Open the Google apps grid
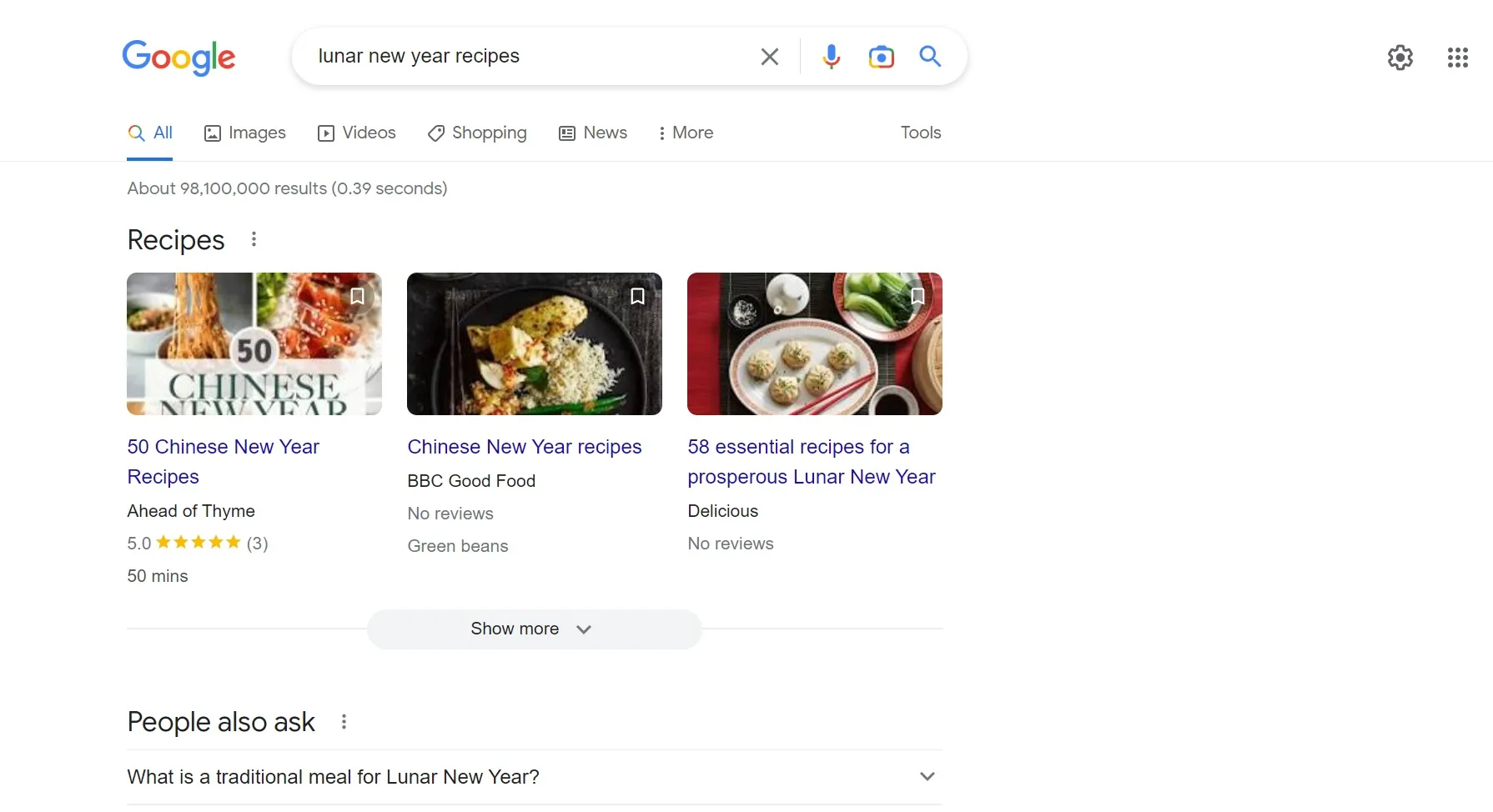The image size is (1493, 812). pos(1457,58)
